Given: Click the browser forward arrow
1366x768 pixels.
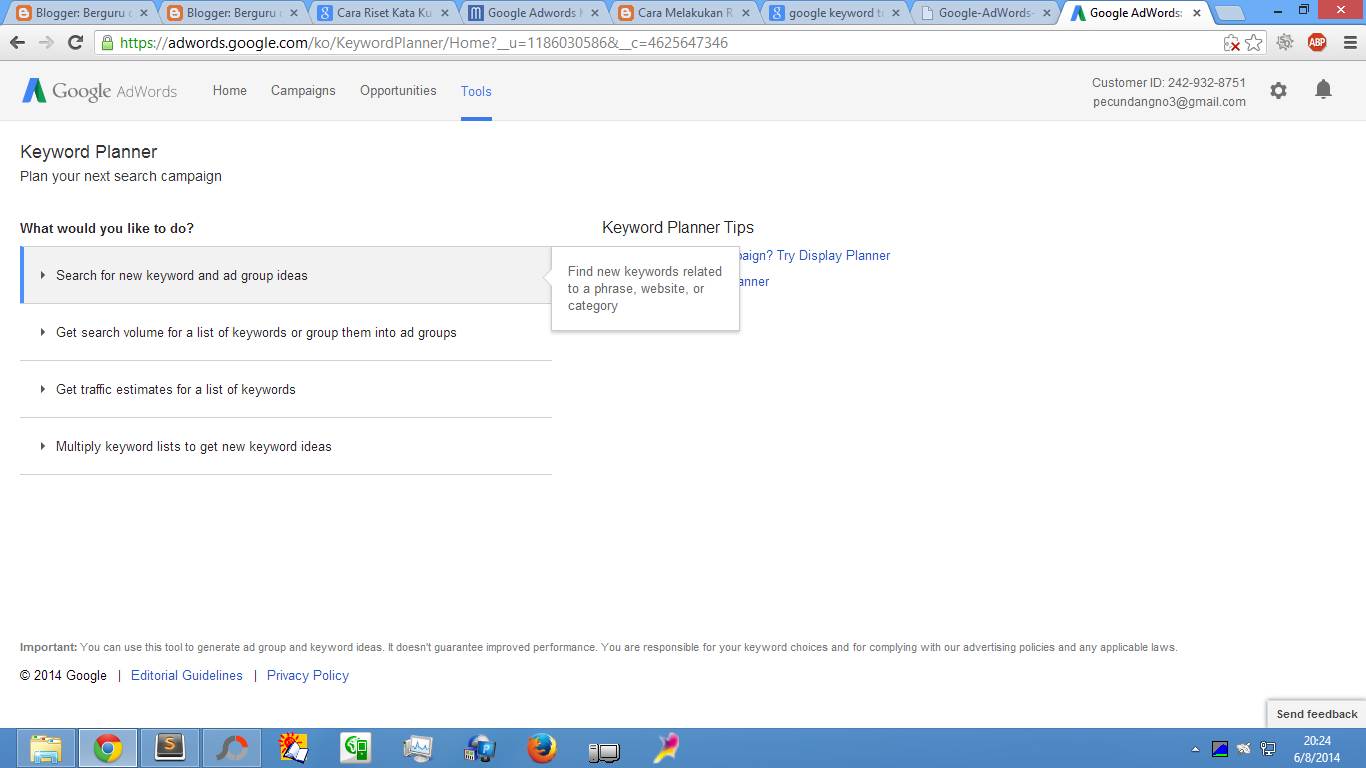Looking at the screenshot, I should tap(46, 43).
